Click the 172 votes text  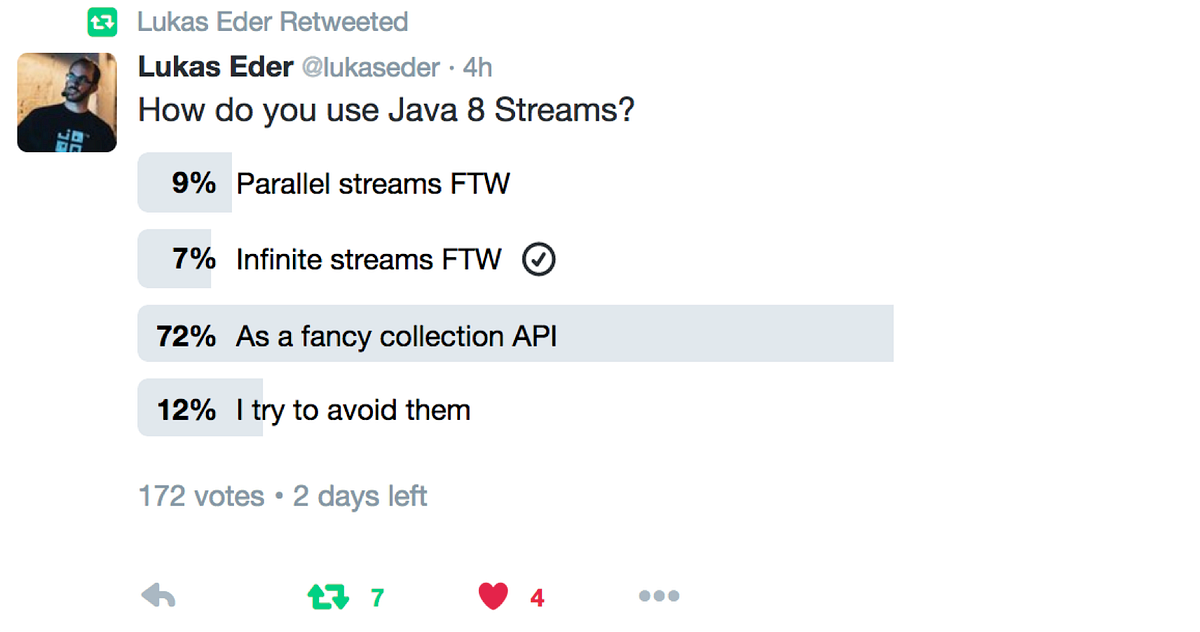tap(200, 495)
